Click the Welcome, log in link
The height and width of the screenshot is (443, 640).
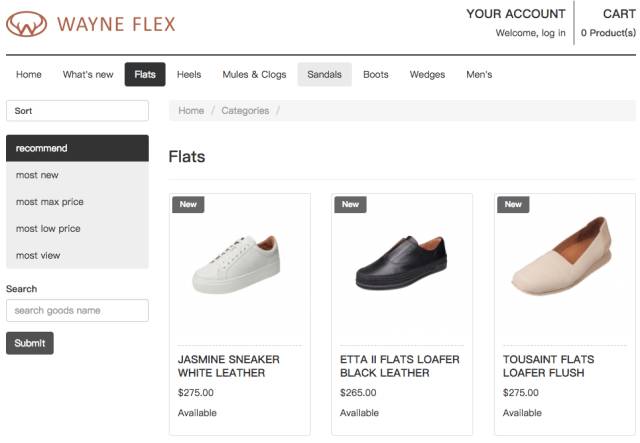pos(530,33)
